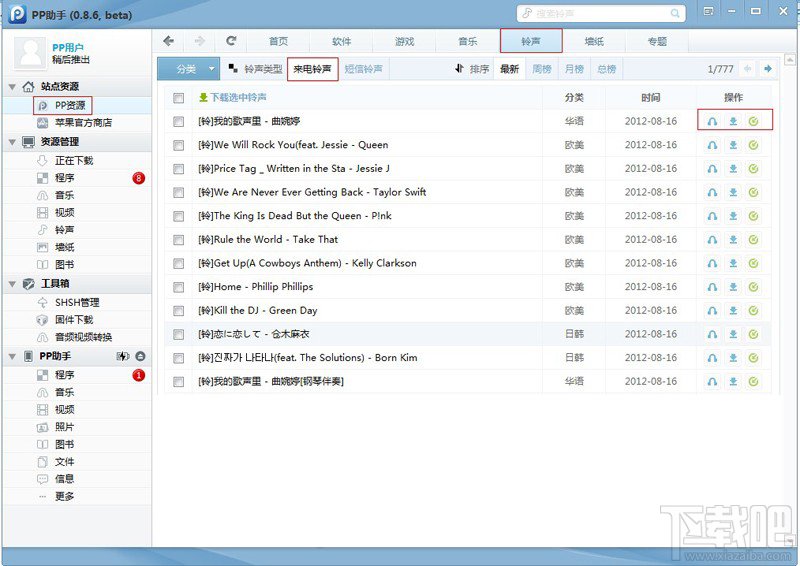Switch to 软件 tab
Viewport: 800px width, 566px height.
(x=341, y=41)
